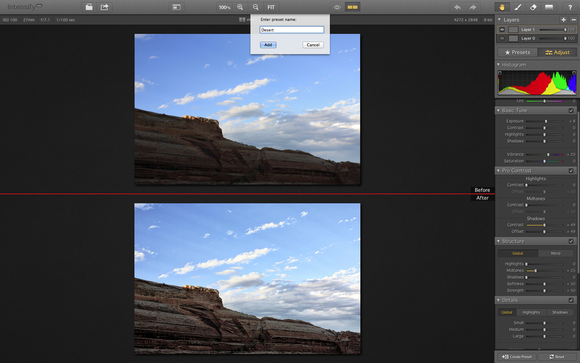Click the zoom in magnifier icon
Image resolution: width=580 pixels, height=363 pixels.
coord(240,7)
